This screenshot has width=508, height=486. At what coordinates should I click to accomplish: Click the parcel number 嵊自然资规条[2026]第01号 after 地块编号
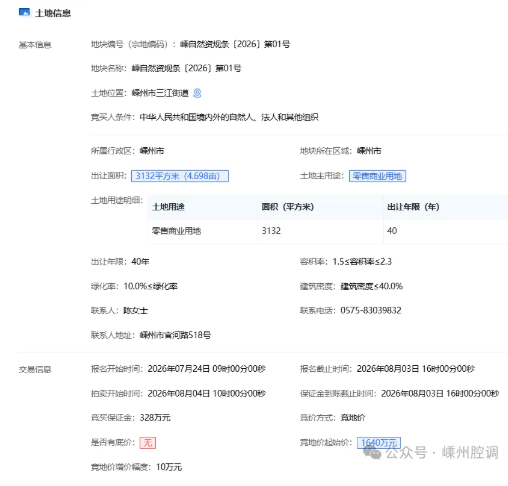pyautogui.click(x=235, y=44)
